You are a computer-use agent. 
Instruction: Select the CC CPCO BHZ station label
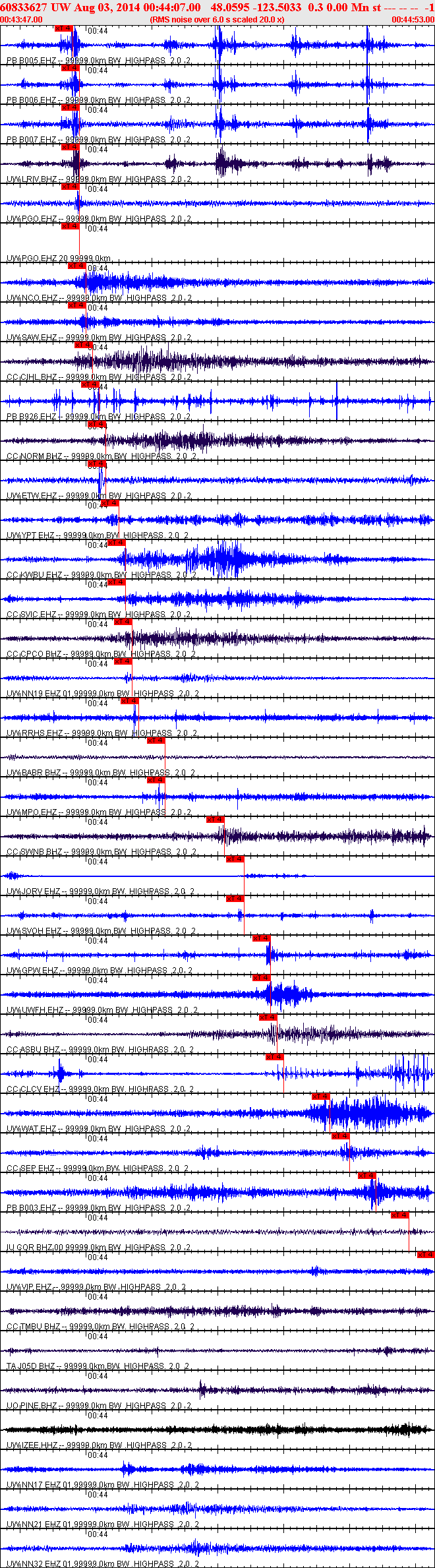(101, 654)
